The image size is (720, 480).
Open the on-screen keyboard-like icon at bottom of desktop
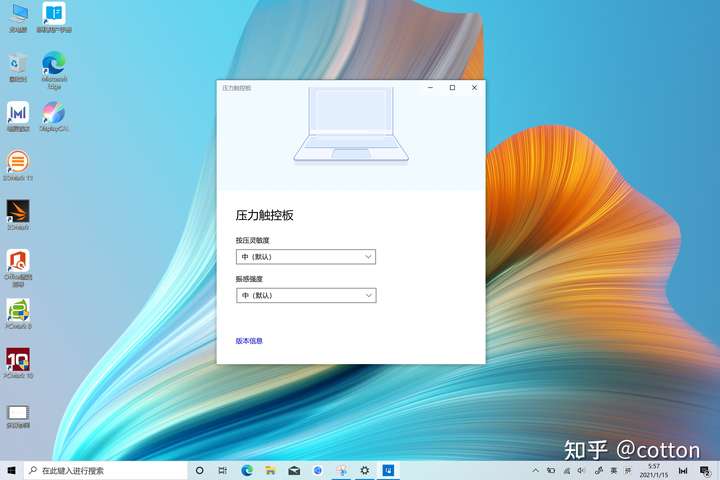coord(18,417)
